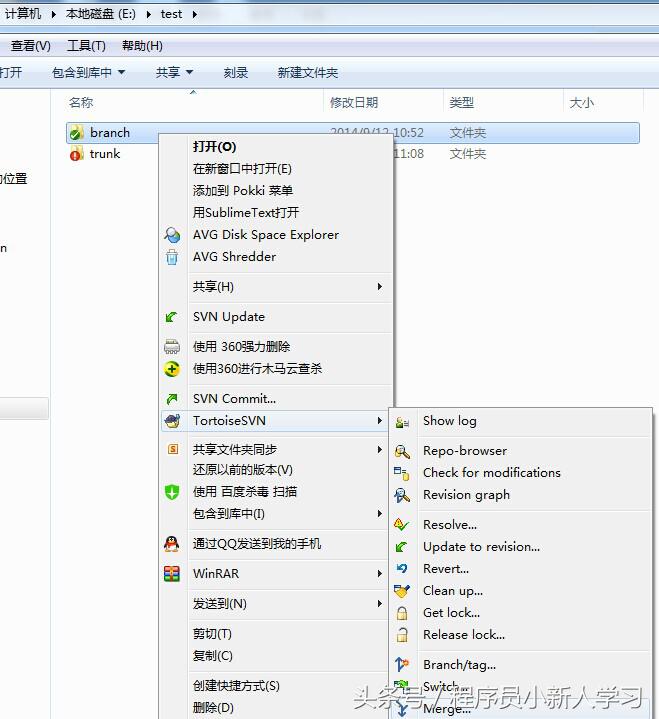Screen dimensions: 659x719
Task: Click the TortoiseSVN turtle icon
Action: click(172, 421)
